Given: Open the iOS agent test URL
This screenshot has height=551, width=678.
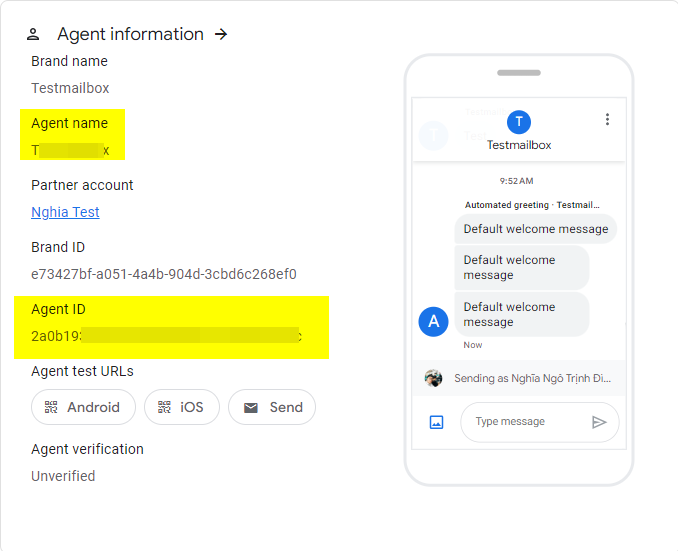Looking at the screenshot, I should [181, 407].
